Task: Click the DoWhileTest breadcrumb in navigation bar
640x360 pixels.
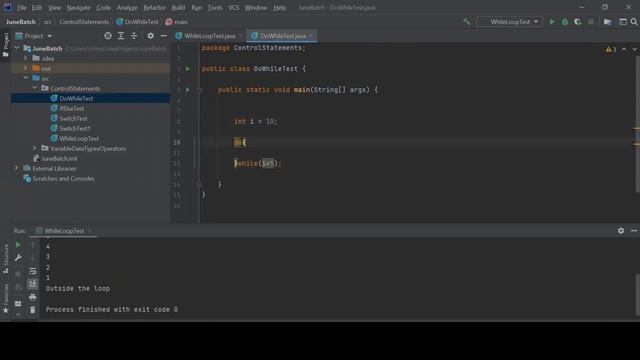Action: (x=138, y=22)
